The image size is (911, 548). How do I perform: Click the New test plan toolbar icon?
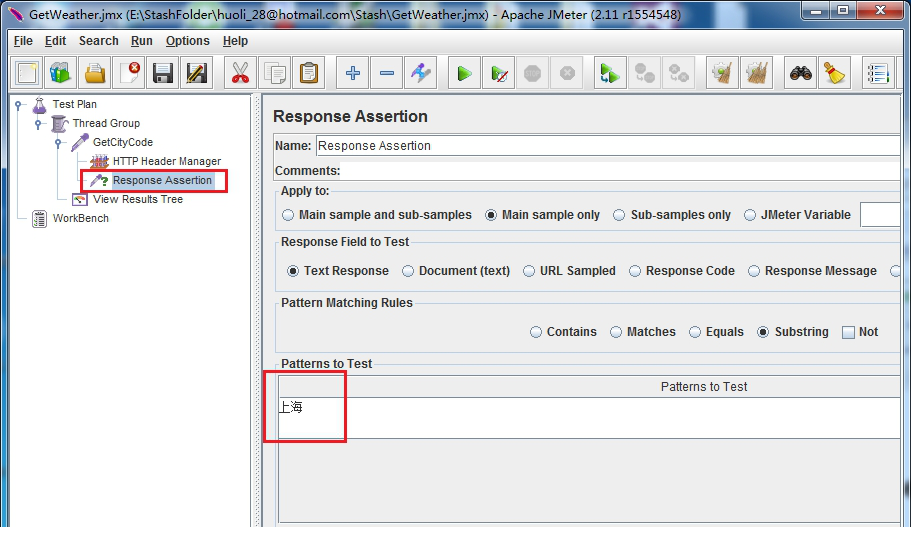point(27,73)
